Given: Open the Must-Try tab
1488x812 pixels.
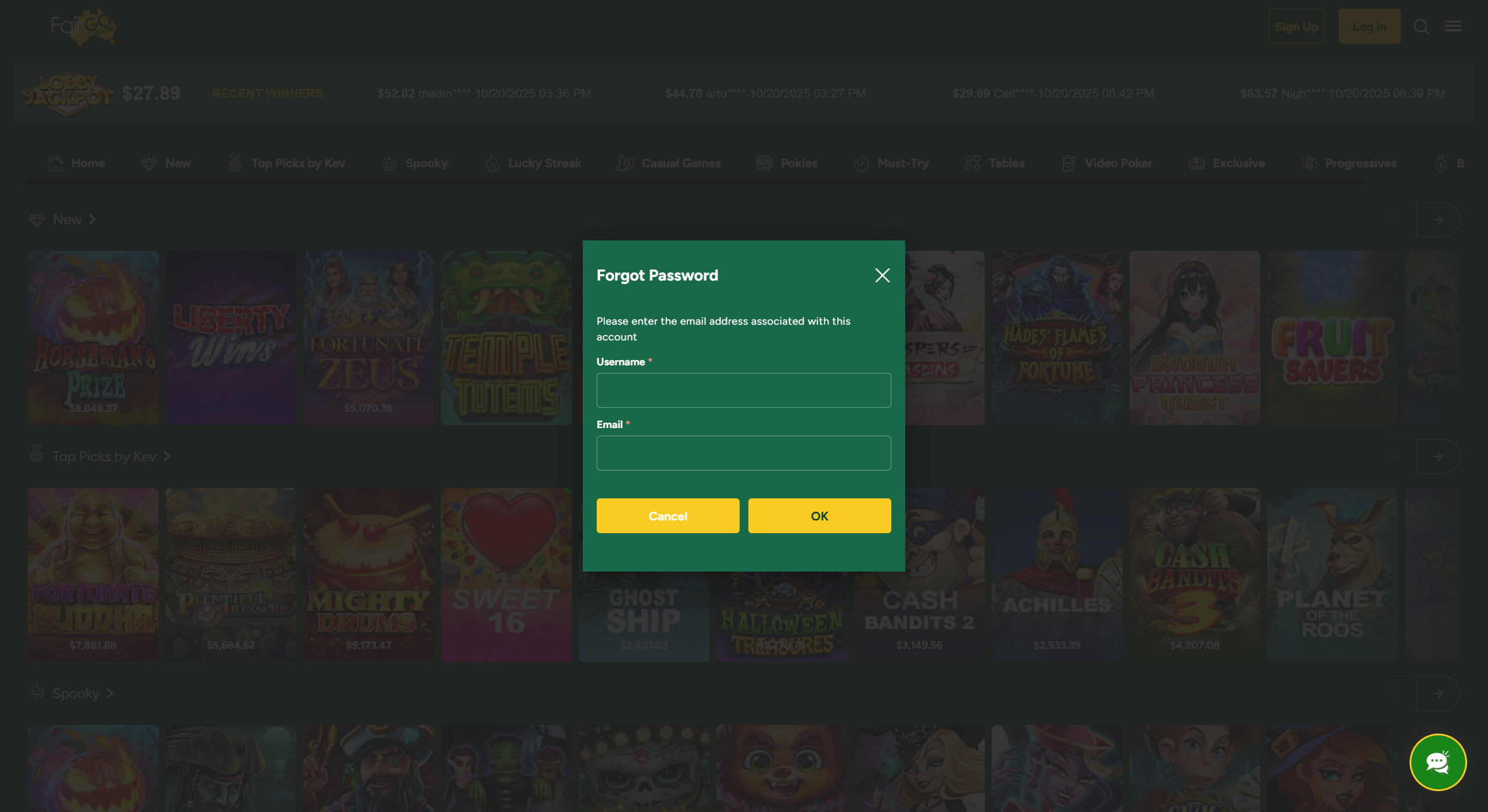Looking at the screenshot, I should click(891, 163).
